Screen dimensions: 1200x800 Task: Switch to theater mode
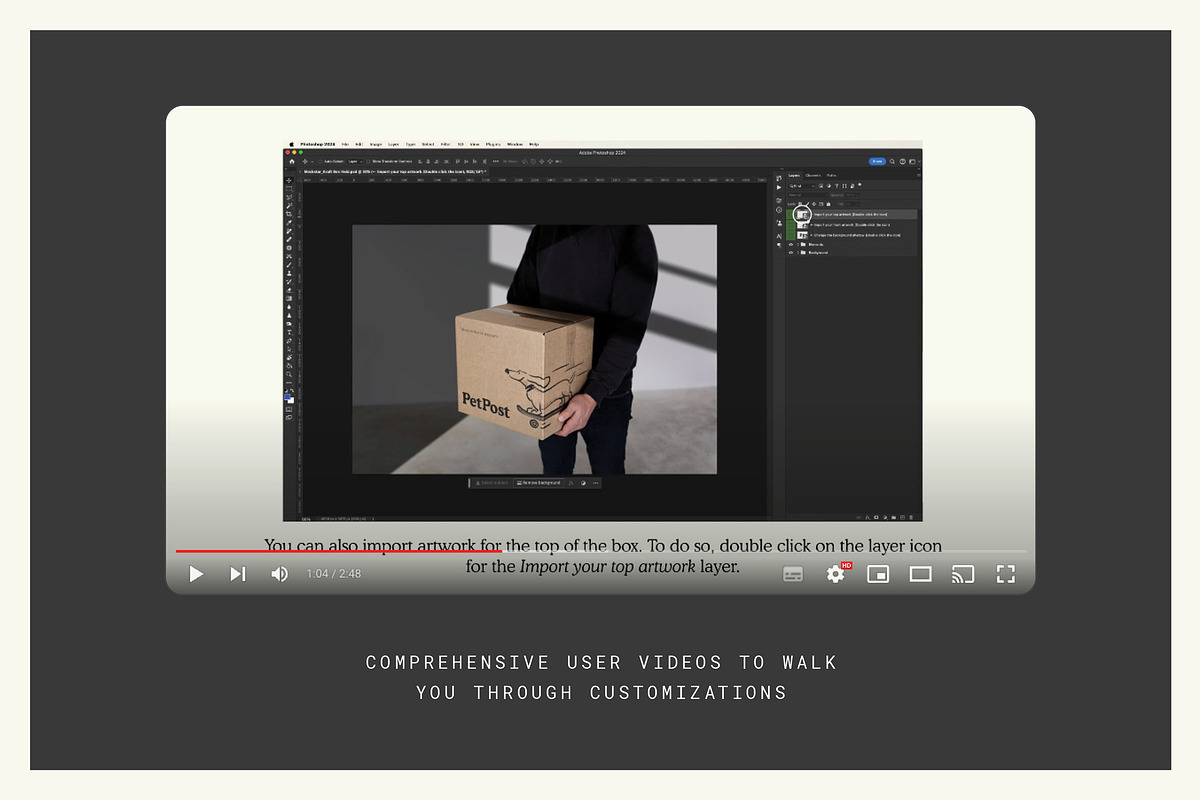tap(920, 574)
